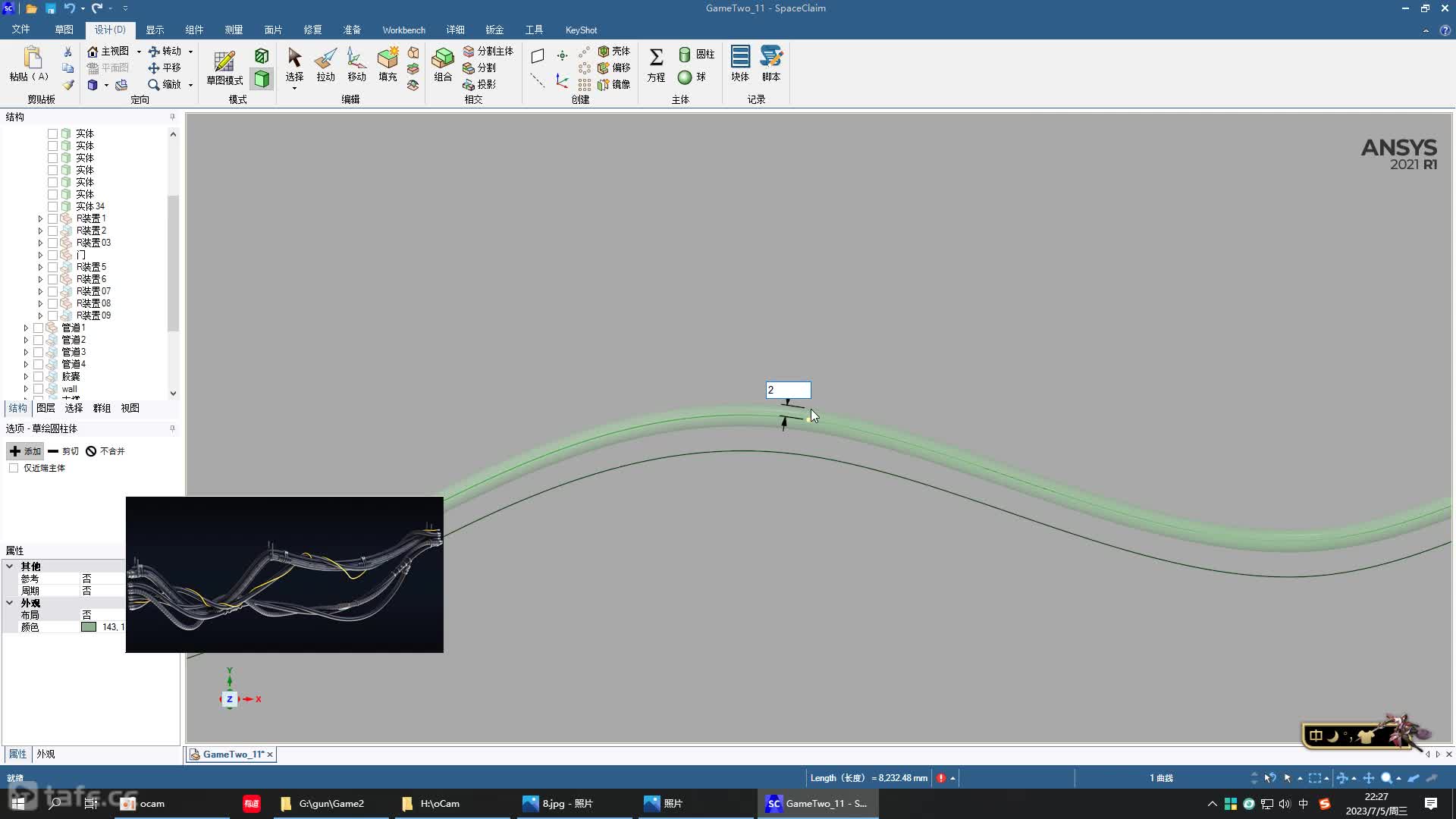This screenshot has width=1456, height=819.
Task: Open the 缩放 dropdown arrow
Action: 190,85
